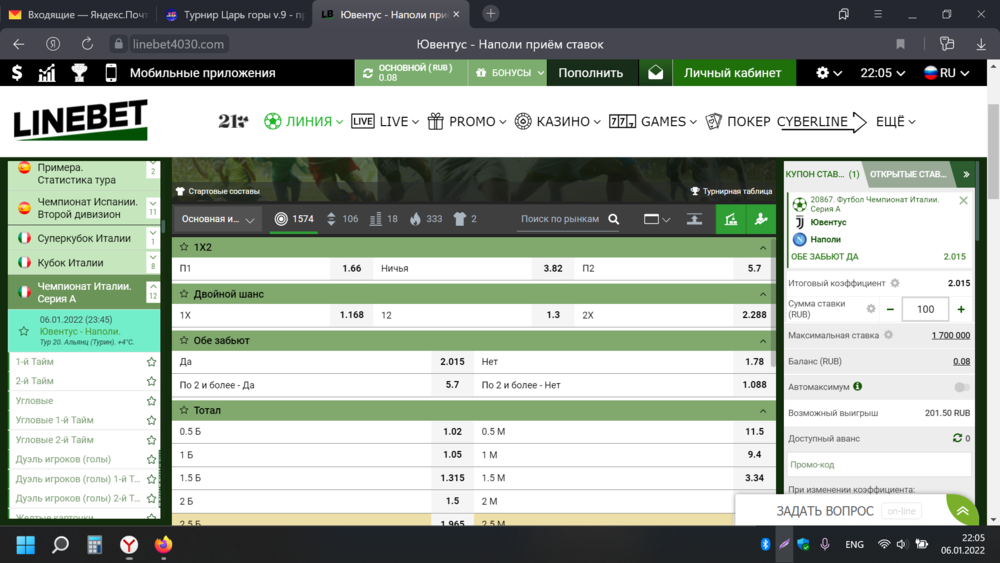This screenshot has height=563, width=1000.
Task: Remove the Ювентус - Наполи bet from the slip
Action: (x=963, y=201)
